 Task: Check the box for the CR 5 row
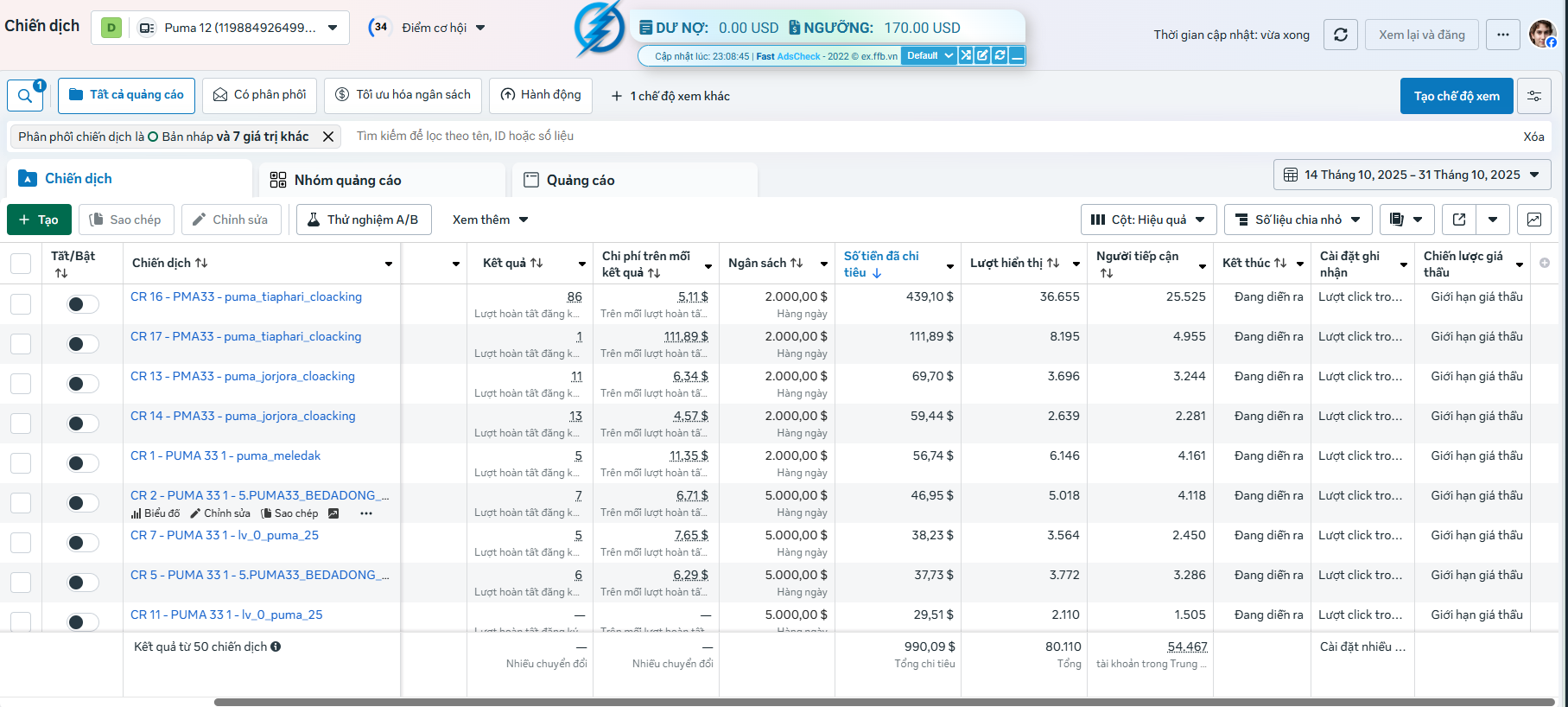pos(21,583)
